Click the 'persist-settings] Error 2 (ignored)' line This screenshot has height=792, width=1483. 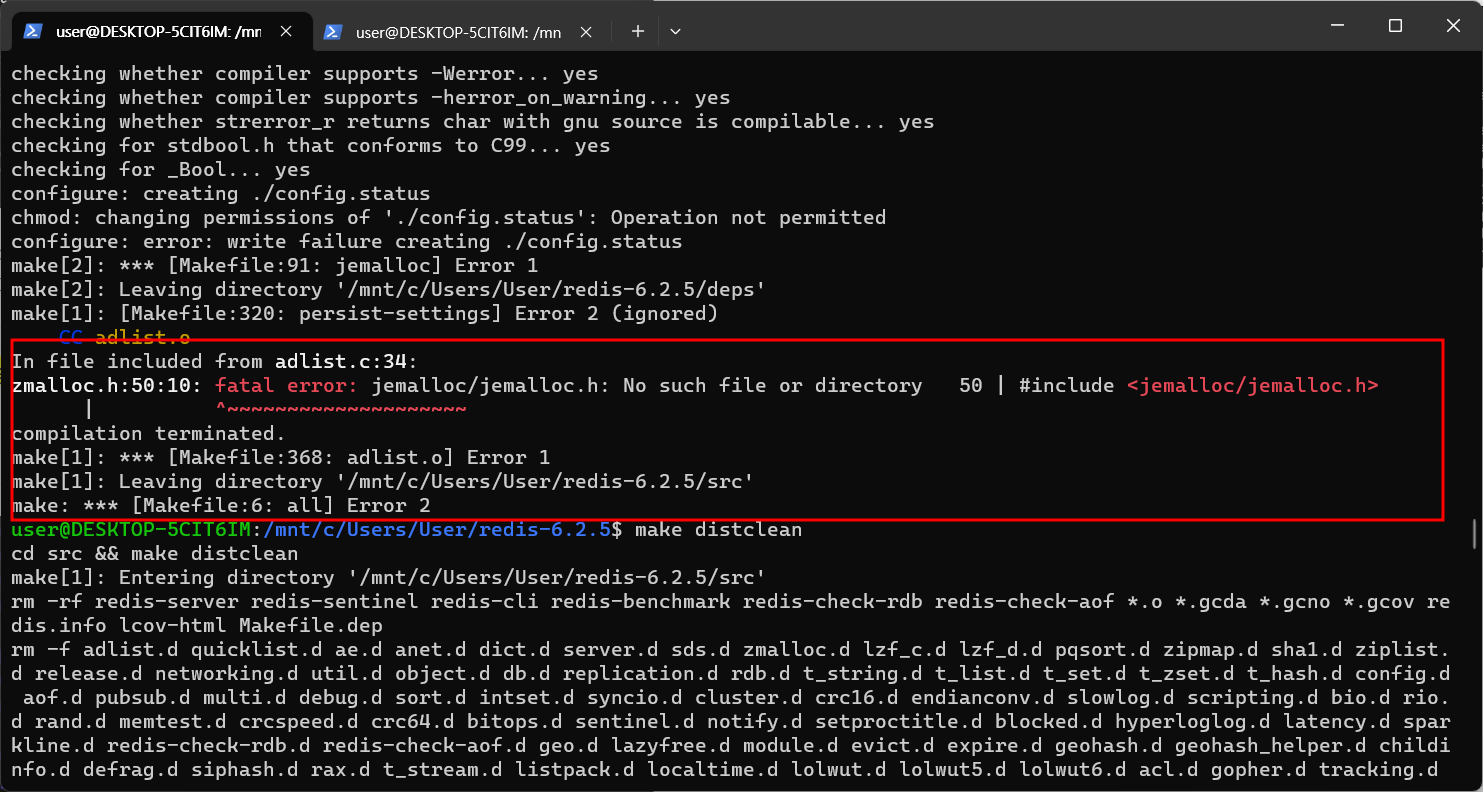[365, 313]
